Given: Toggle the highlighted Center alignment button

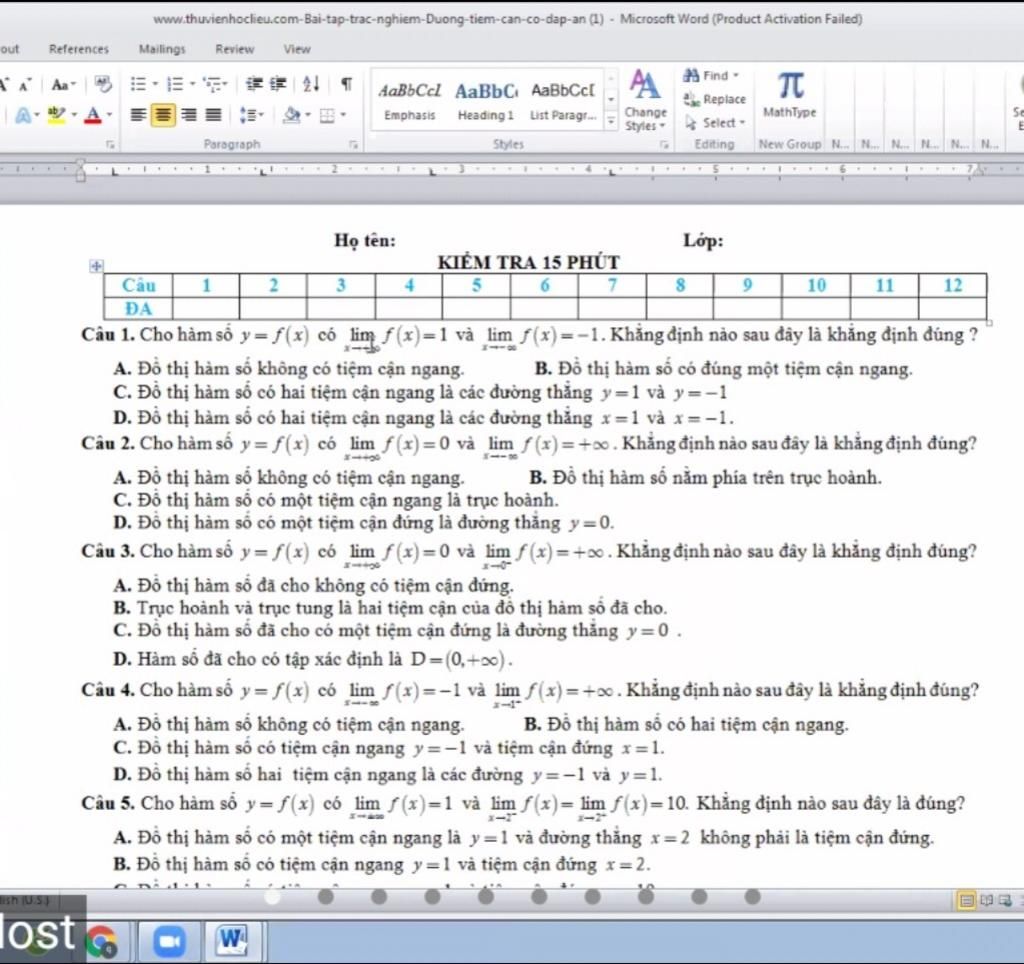Looking at the screenshot, I should 163,116.
